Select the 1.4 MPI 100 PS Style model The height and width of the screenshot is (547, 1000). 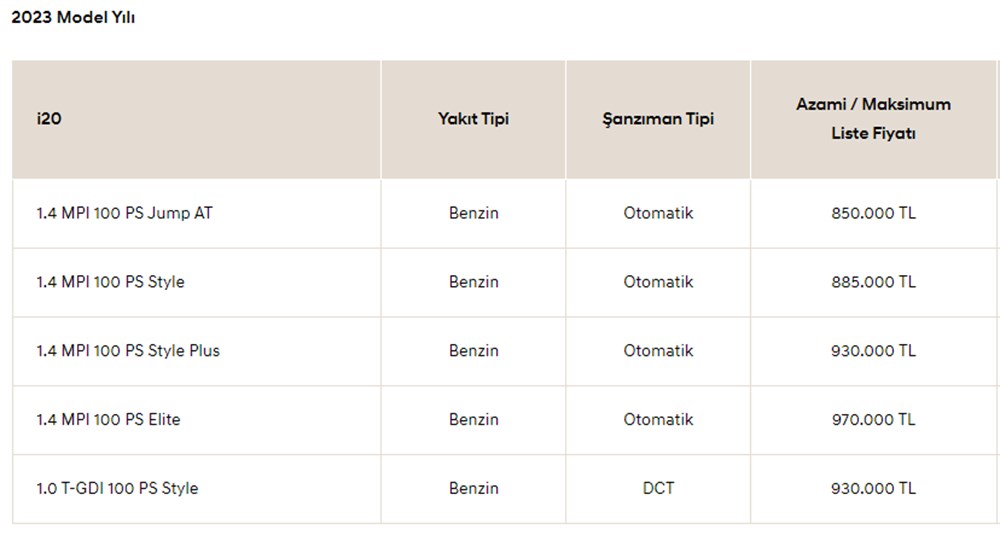[110, 282]
